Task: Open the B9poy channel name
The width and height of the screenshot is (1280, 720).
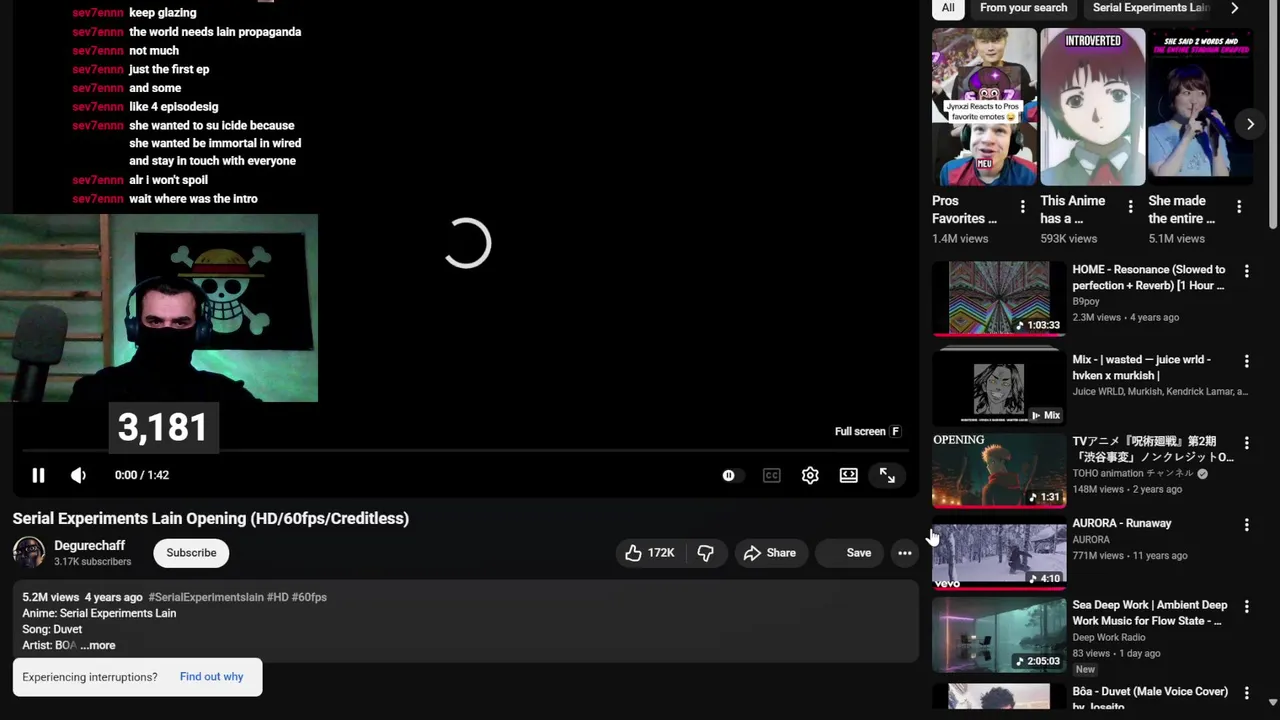Action: 1086,301
